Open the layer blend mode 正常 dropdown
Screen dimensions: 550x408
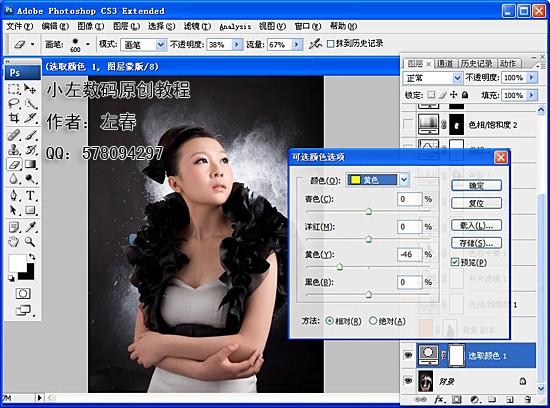432,78
